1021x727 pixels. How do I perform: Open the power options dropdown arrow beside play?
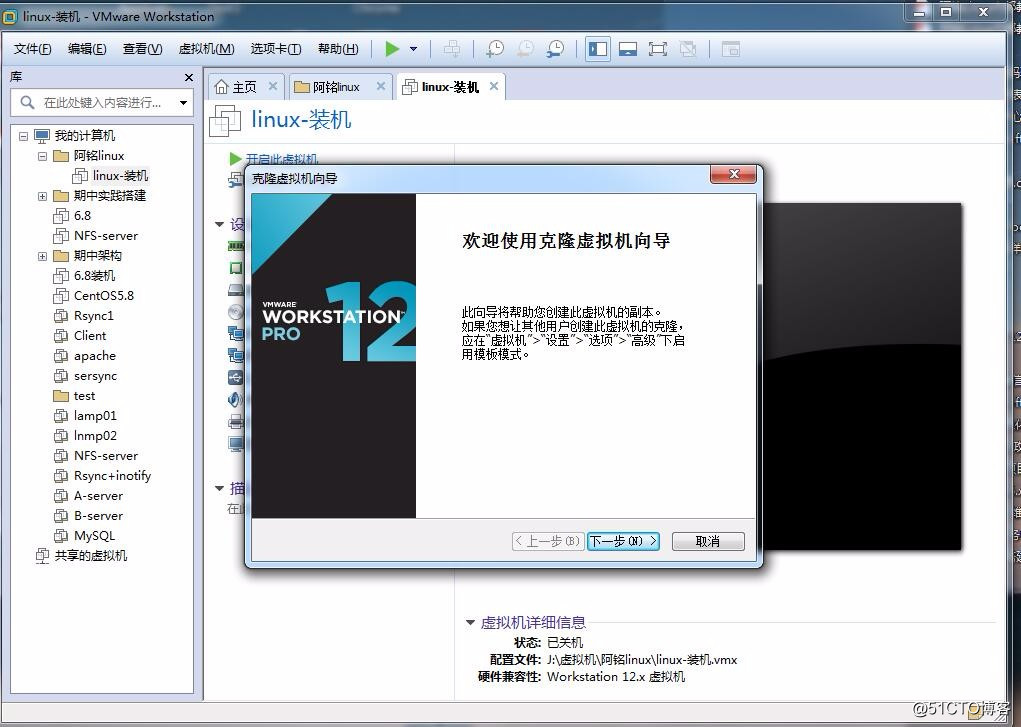[413, 49]
